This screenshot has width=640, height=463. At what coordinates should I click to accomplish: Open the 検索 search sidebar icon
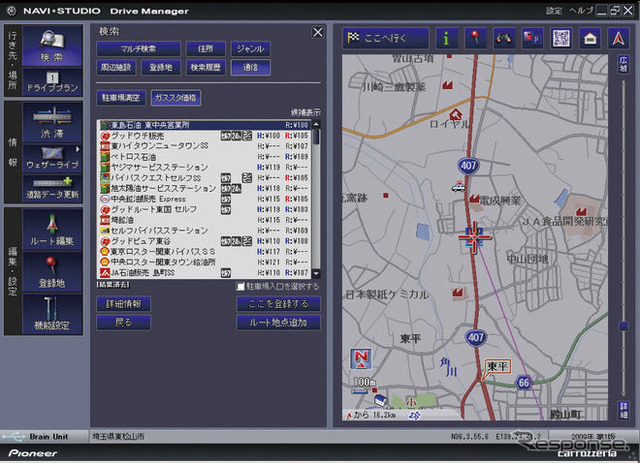coord(52,46)
